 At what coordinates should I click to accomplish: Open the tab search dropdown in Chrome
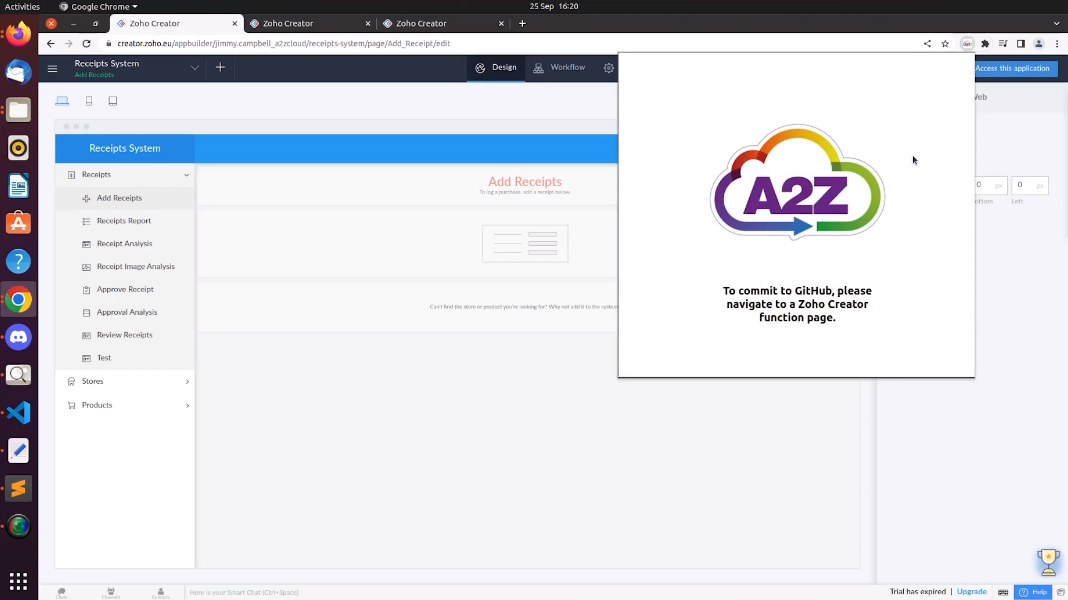click(x=1056, y=23)
